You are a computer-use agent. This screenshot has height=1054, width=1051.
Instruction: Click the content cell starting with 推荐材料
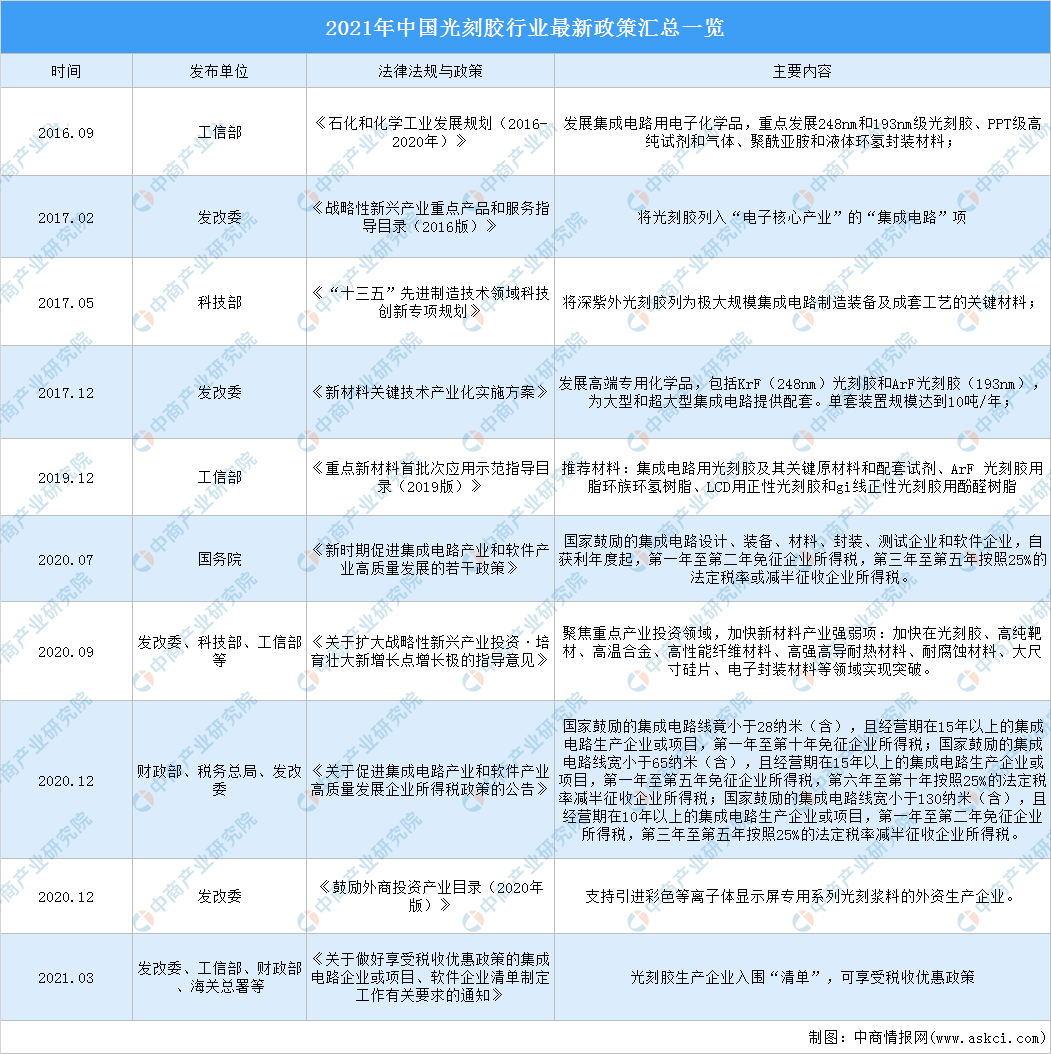point(802,478)
